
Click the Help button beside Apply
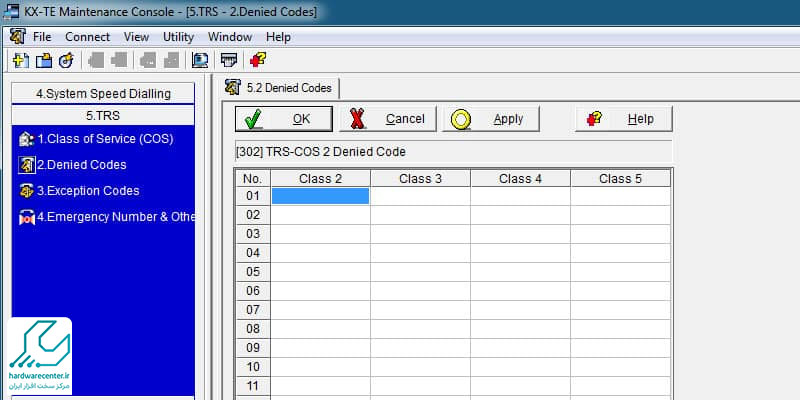click(x=623, y=119)
